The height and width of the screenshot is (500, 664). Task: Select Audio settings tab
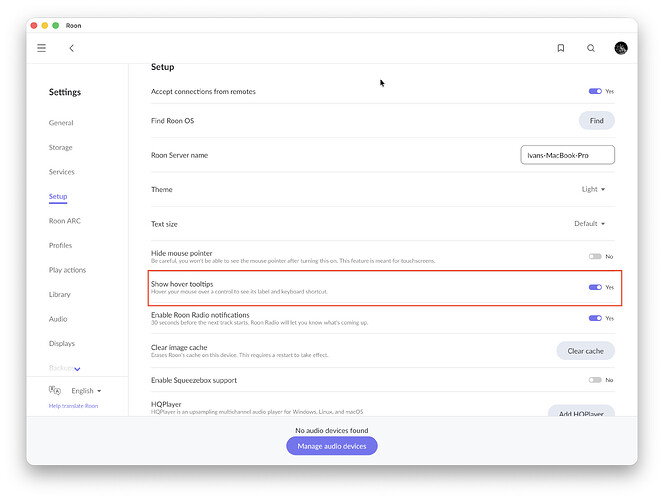pos(58,319)
